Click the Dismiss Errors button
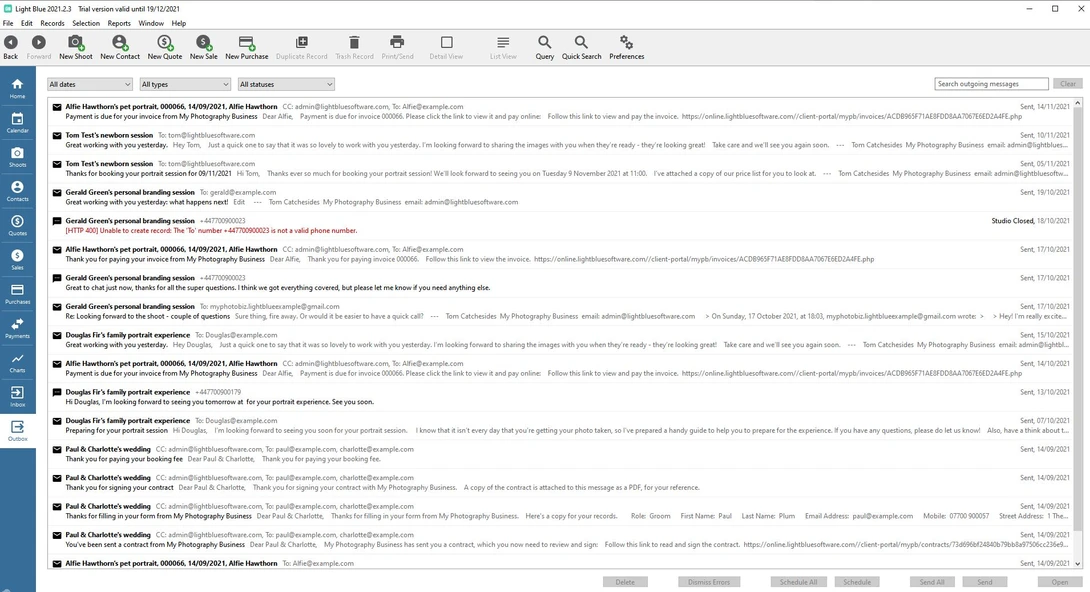1090x592 pixels. pyautogui.click(x=709, y=582)
